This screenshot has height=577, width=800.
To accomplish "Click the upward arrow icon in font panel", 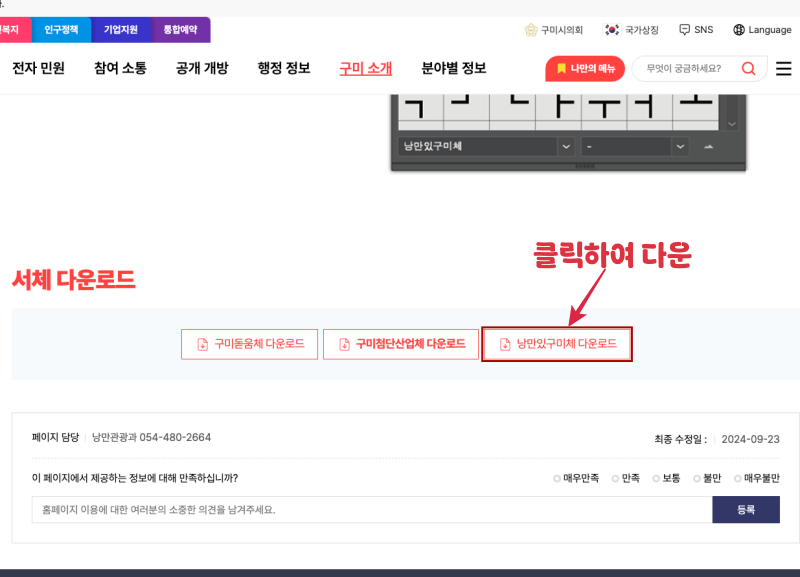I will [x=708, y=146].
